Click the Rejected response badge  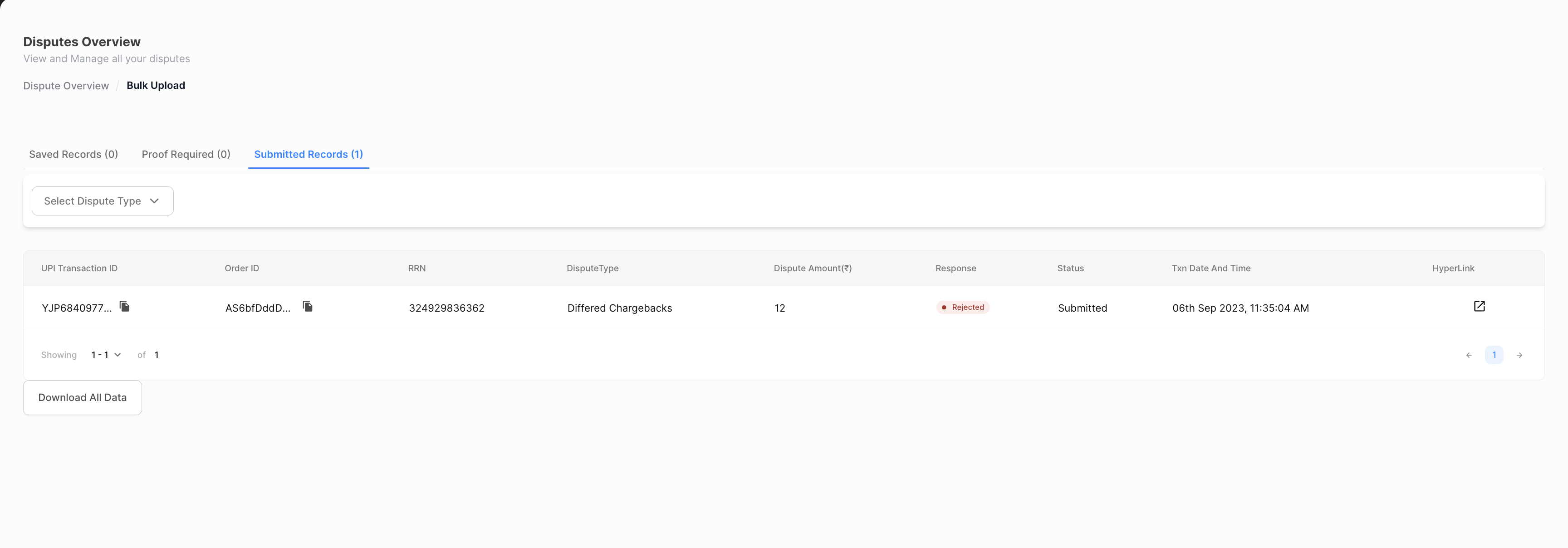click(963, 308)
